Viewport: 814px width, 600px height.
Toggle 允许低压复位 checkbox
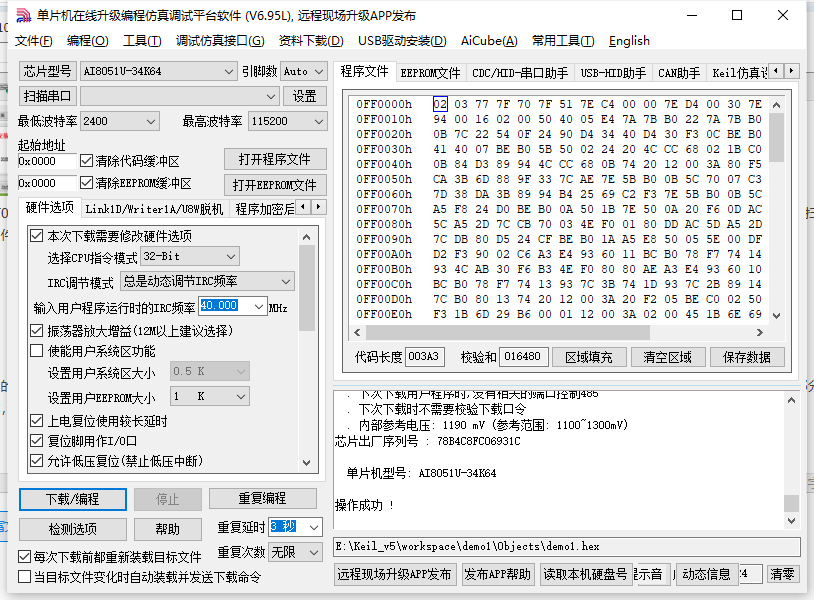click(x=36, y=460)
